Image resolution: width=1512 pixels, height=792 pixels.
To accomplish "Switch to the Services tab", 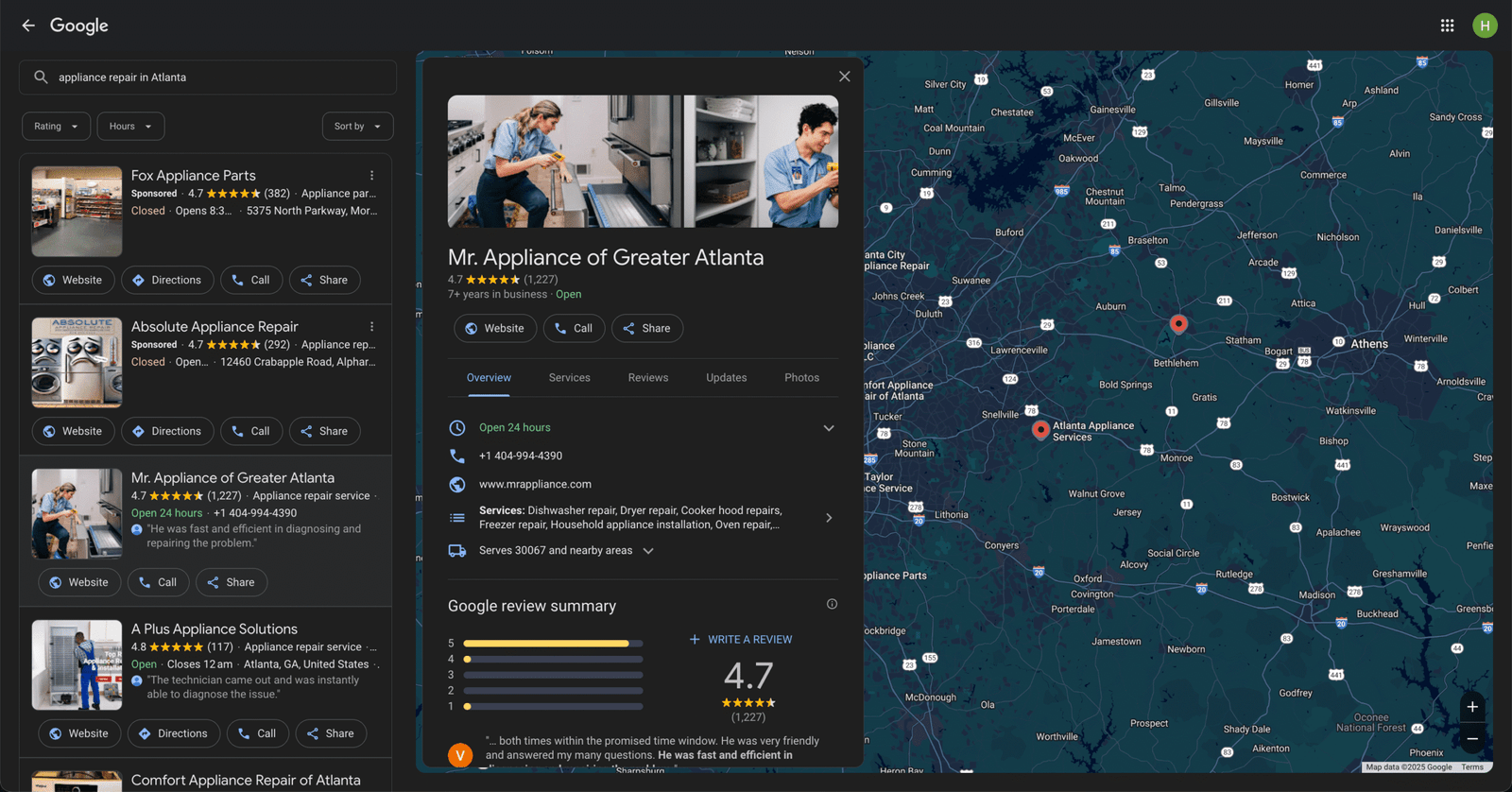I will [x=570, y=378].
